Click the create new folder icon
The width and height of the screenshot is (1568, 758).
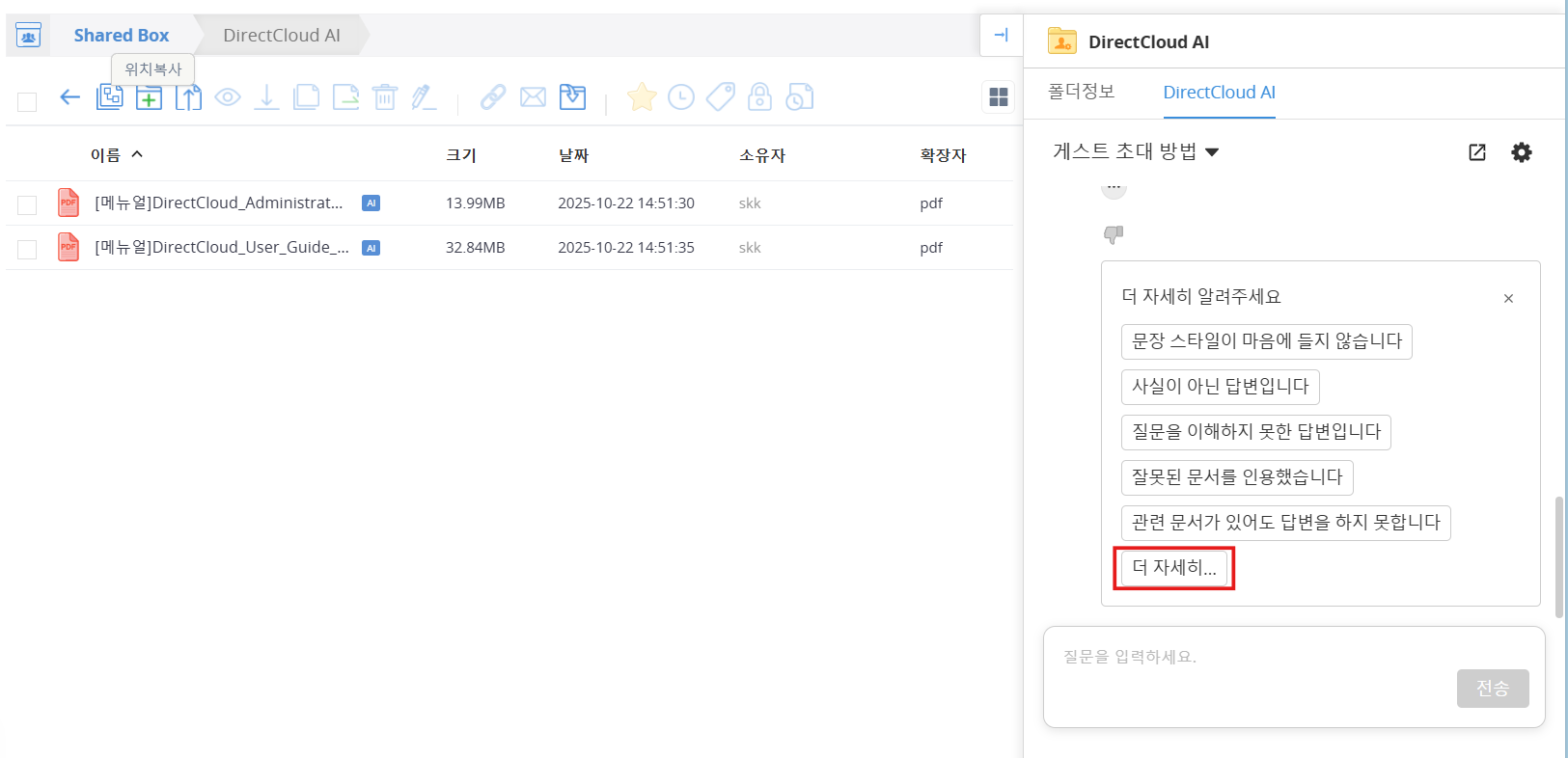149,97
